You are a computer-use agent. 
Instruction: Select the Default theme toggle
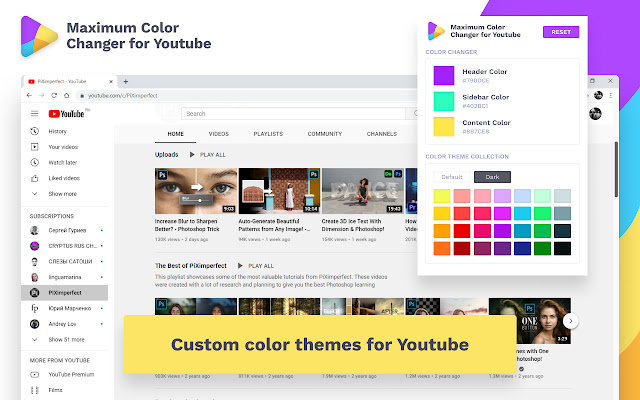click(x=453, y=176)
